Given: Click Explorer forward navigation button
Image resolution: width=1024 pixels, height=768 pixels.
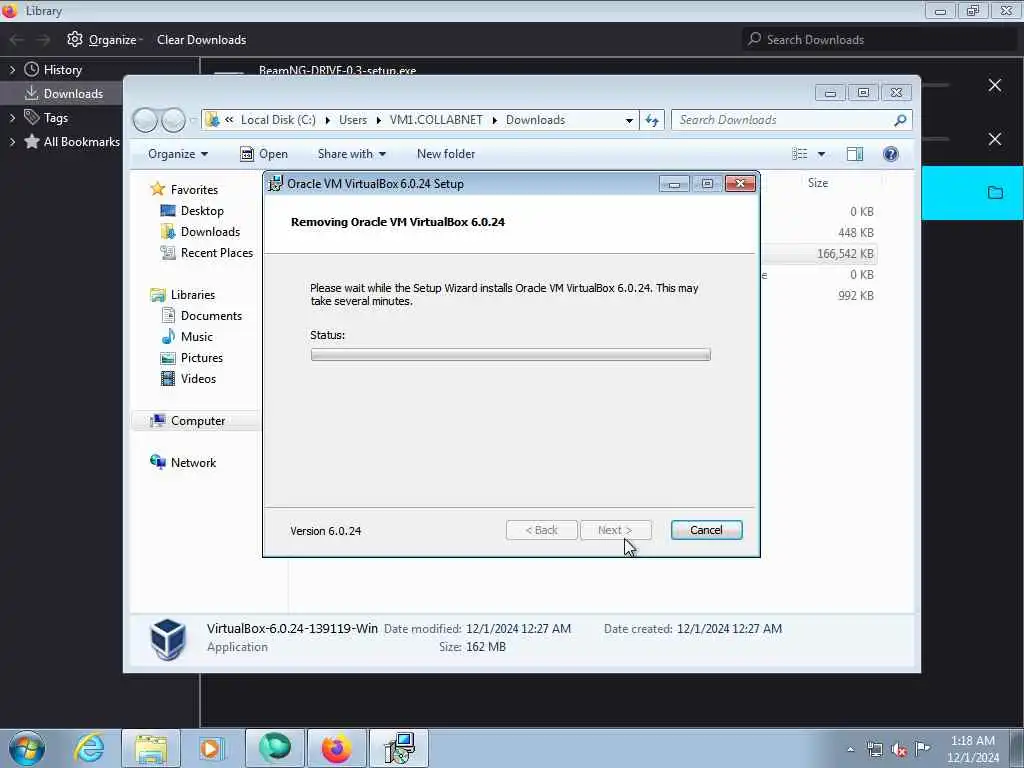Looking at the screenshot, I should pos(173,120).
